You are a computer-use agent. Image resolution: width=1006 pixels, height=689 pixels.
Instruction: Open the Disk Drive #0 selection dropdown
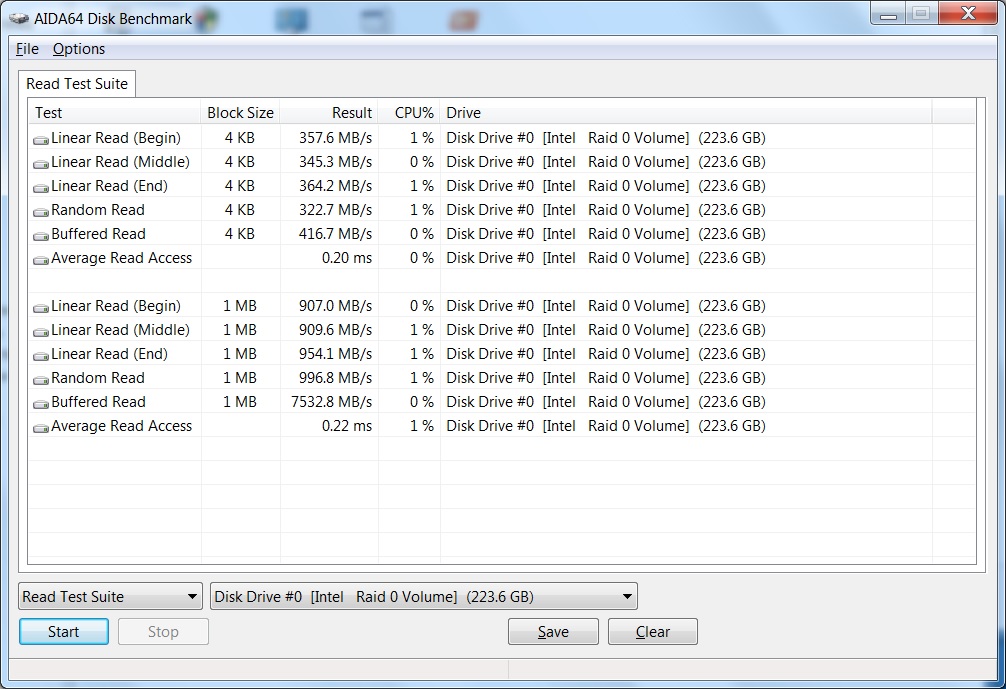click(x=423, y=597)
